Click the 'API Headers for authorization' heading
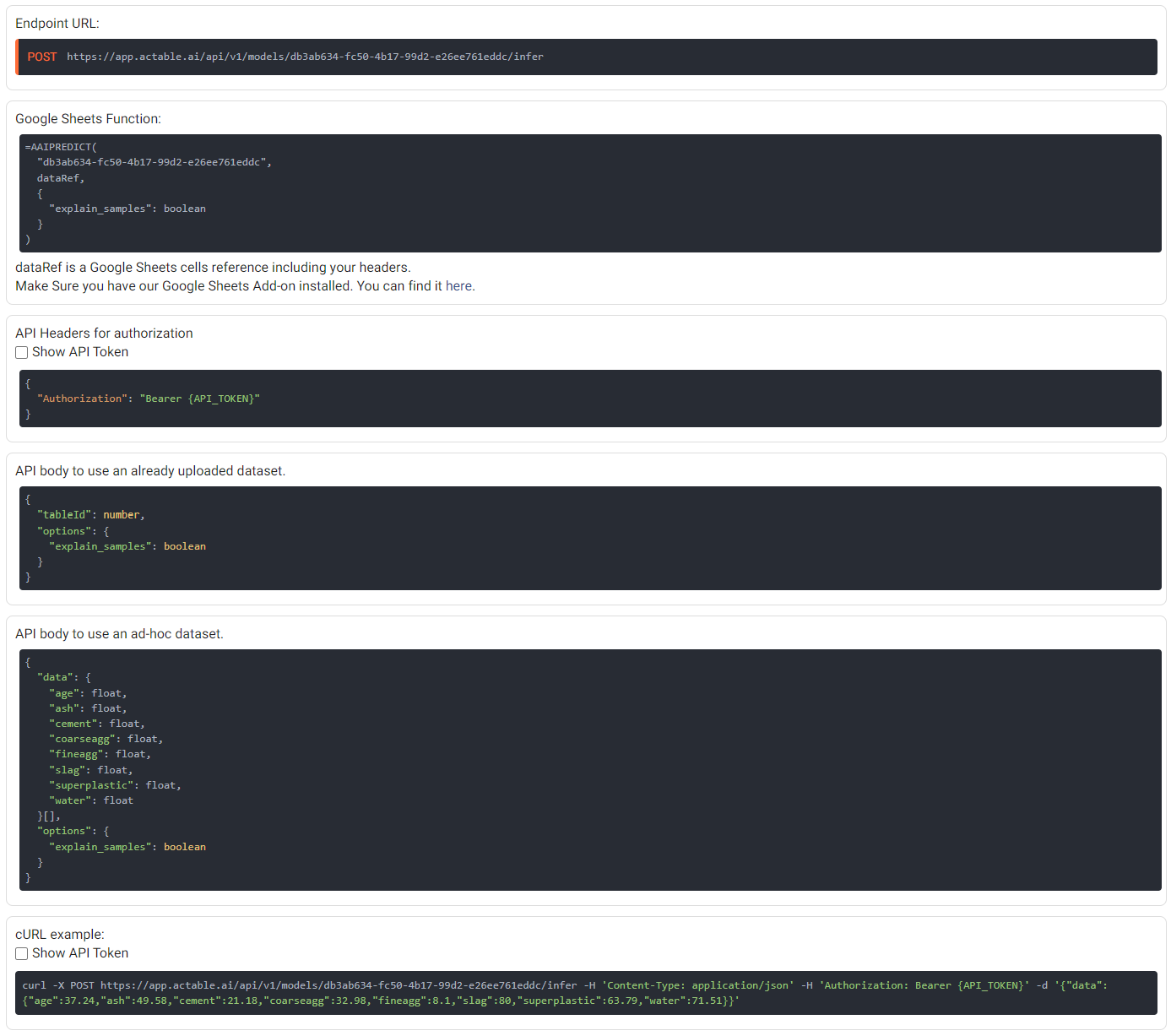 (104, 334)
